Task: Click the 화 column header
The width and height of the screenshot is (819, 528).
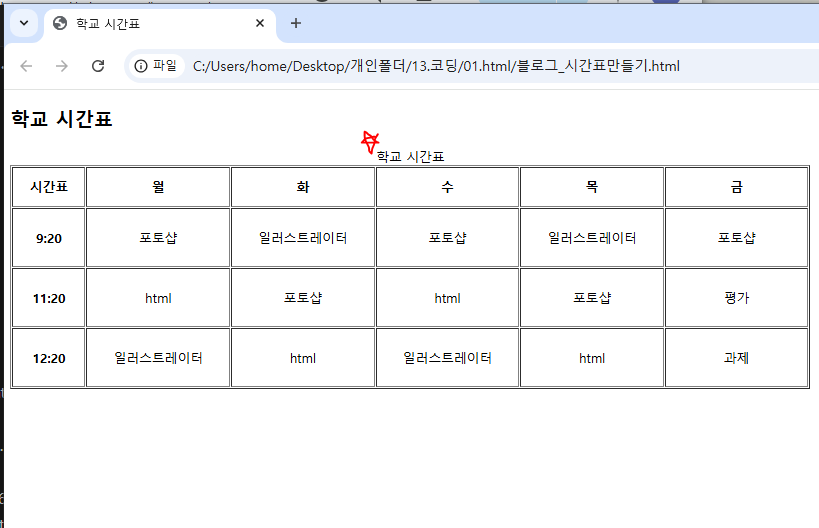Action: click(x=303, y=187)
